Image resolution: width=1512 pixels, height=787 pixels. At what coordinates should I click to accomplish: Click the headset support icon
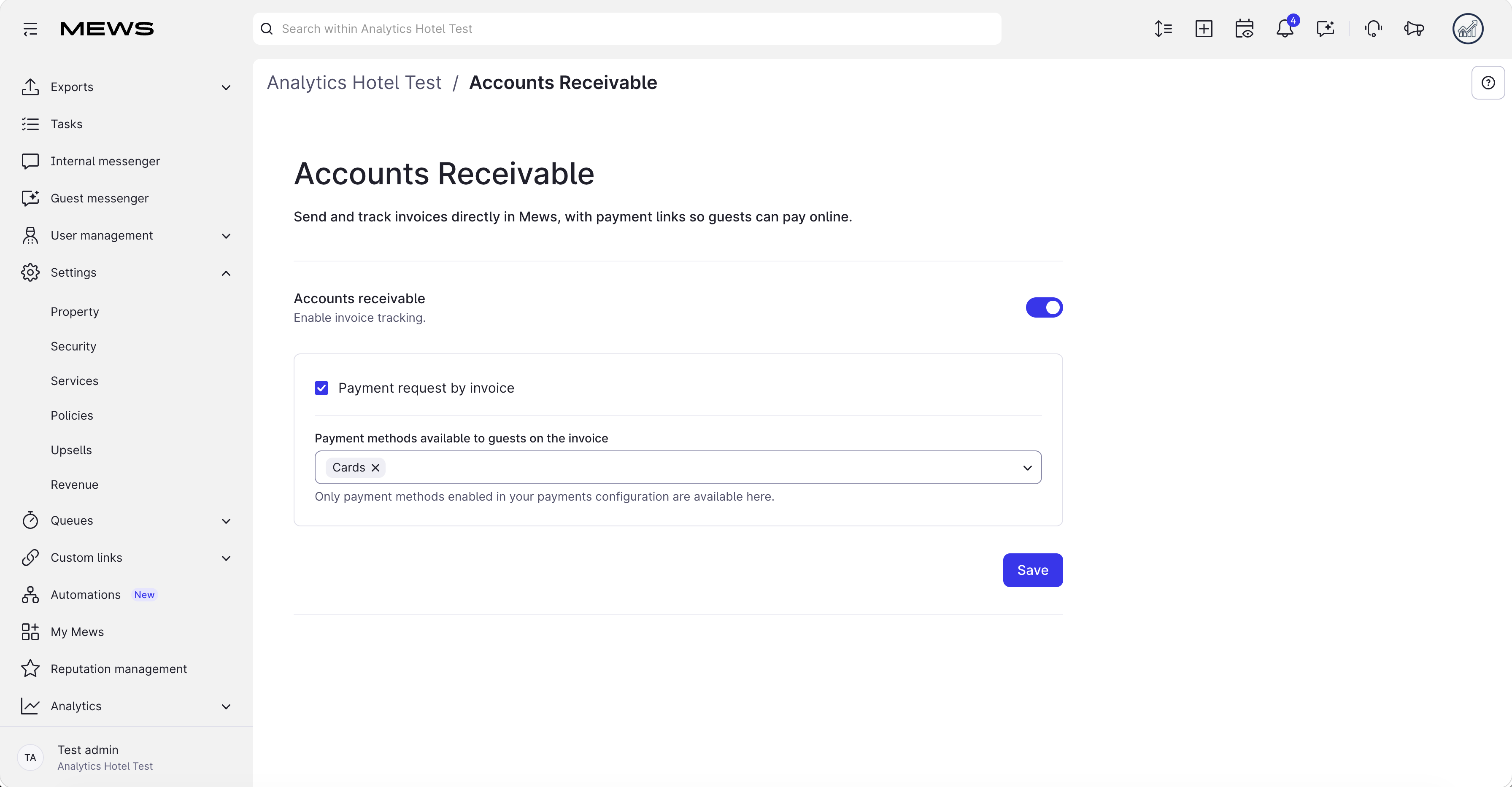[x=1374, y=29]
